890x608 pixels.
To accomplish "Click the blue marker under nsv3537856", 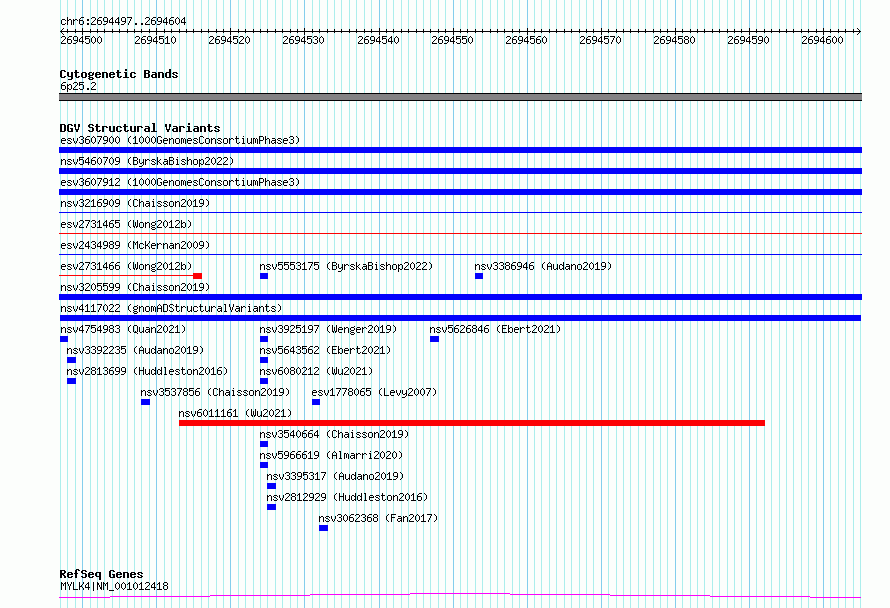I will (x=145, y=402).
